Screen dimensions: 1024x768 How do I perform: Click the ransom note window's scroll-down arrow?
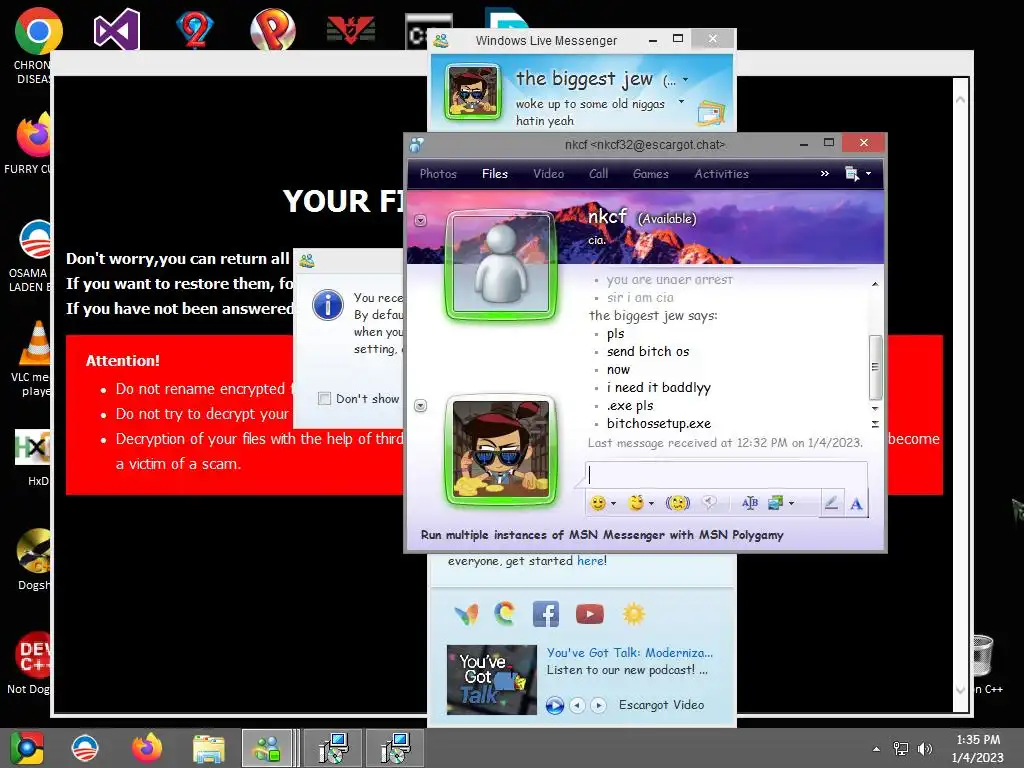960,689
